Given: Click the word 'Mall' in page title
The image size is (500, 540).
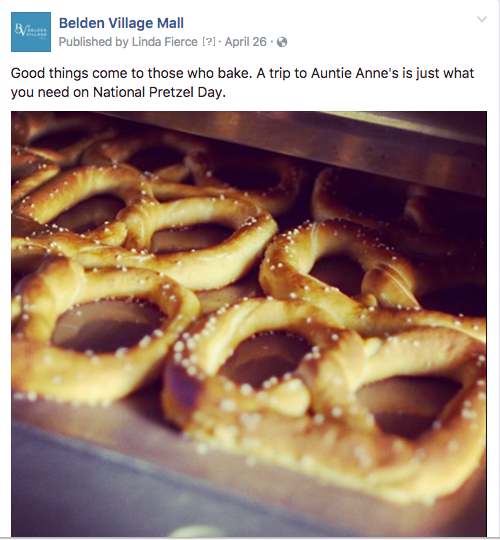Looking at the screenshot, I should [x=170, y=23].
